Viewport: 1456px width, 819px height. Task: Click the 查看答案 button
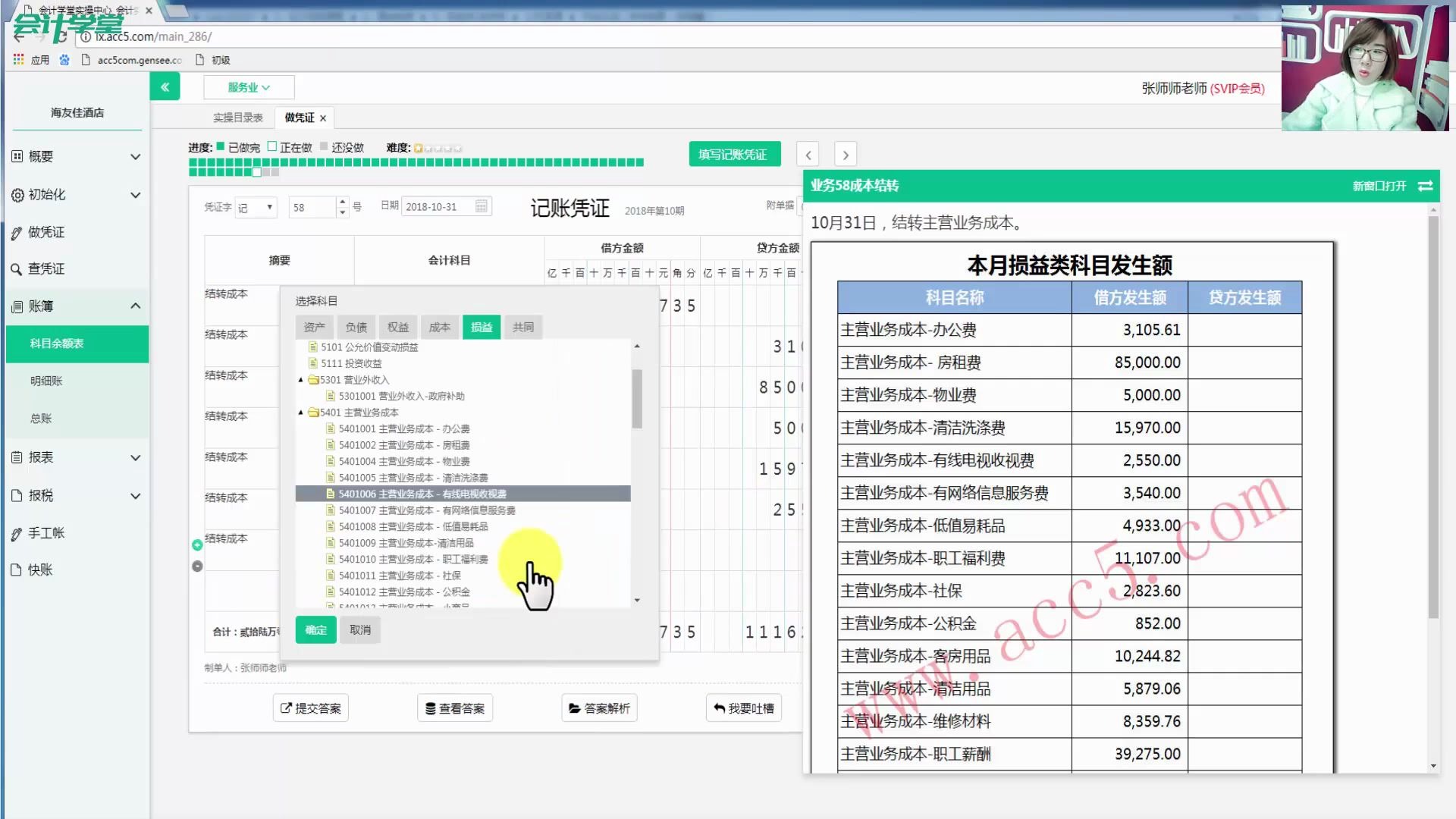[x=455, y=708]
